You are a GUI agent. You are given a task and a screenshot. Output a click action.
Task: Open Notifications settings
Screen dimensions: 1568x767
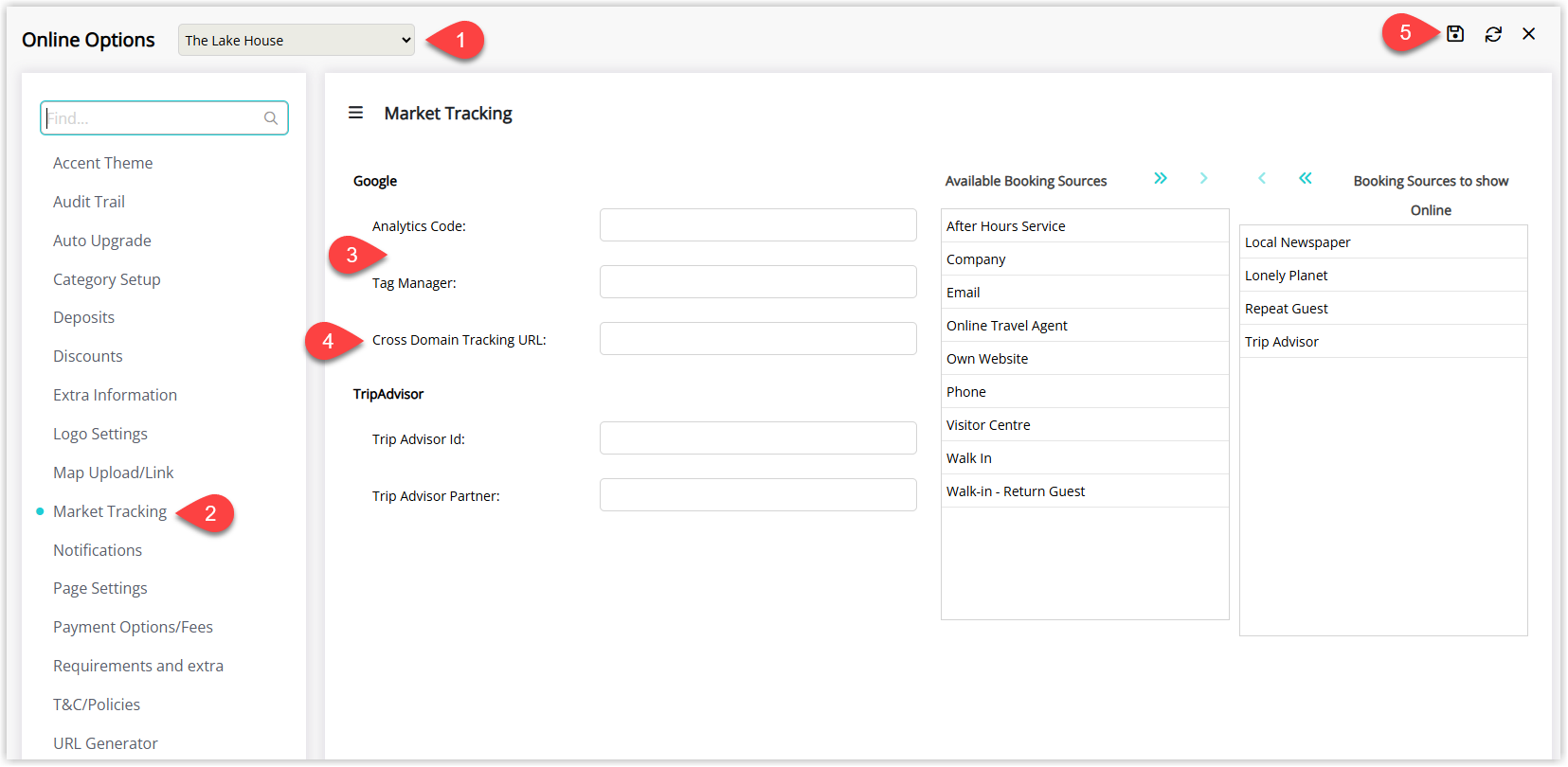click(x=98, y=550)
